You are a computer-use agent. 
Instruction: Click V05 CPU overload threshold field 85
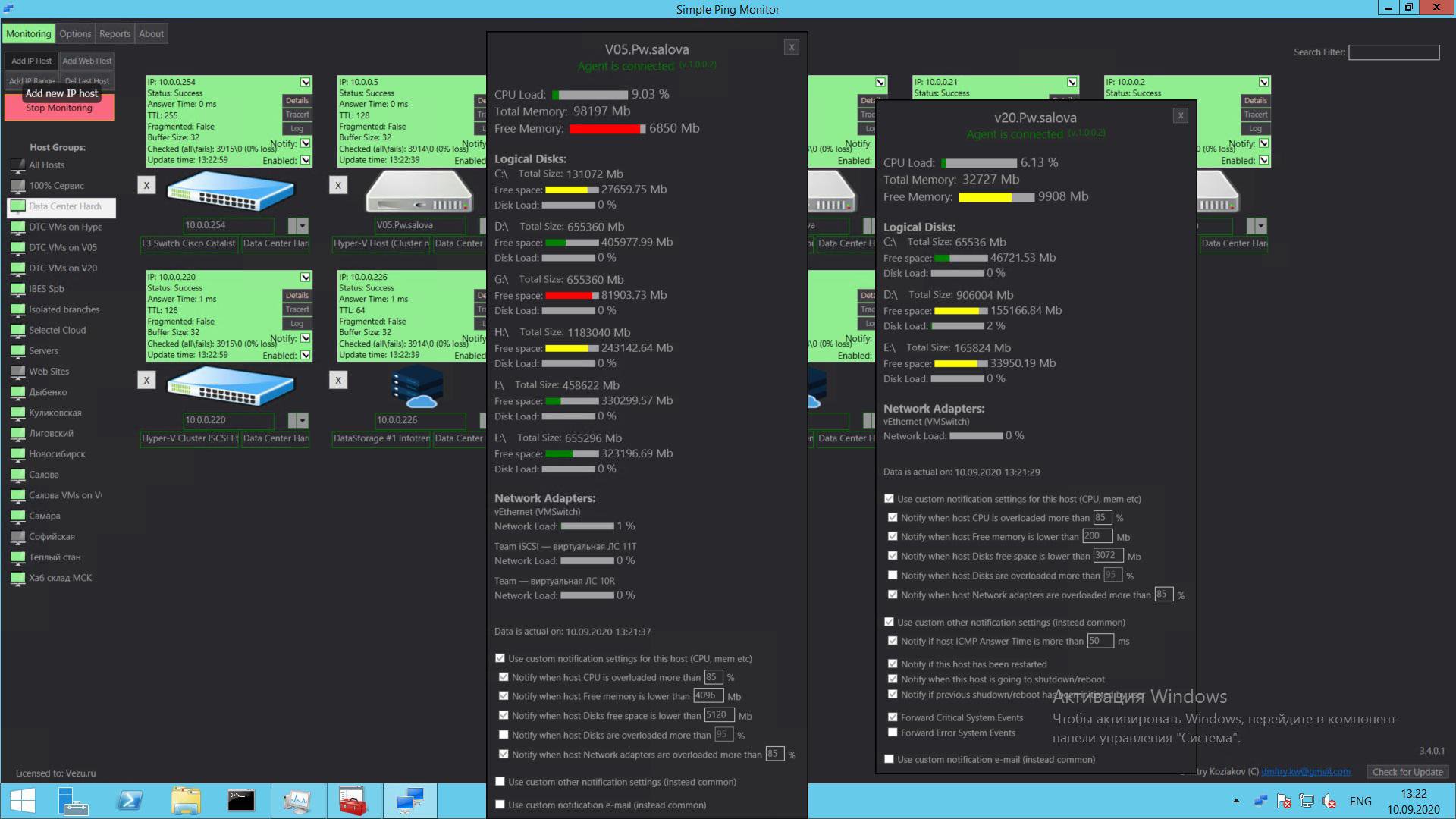(x=714, y=677)
